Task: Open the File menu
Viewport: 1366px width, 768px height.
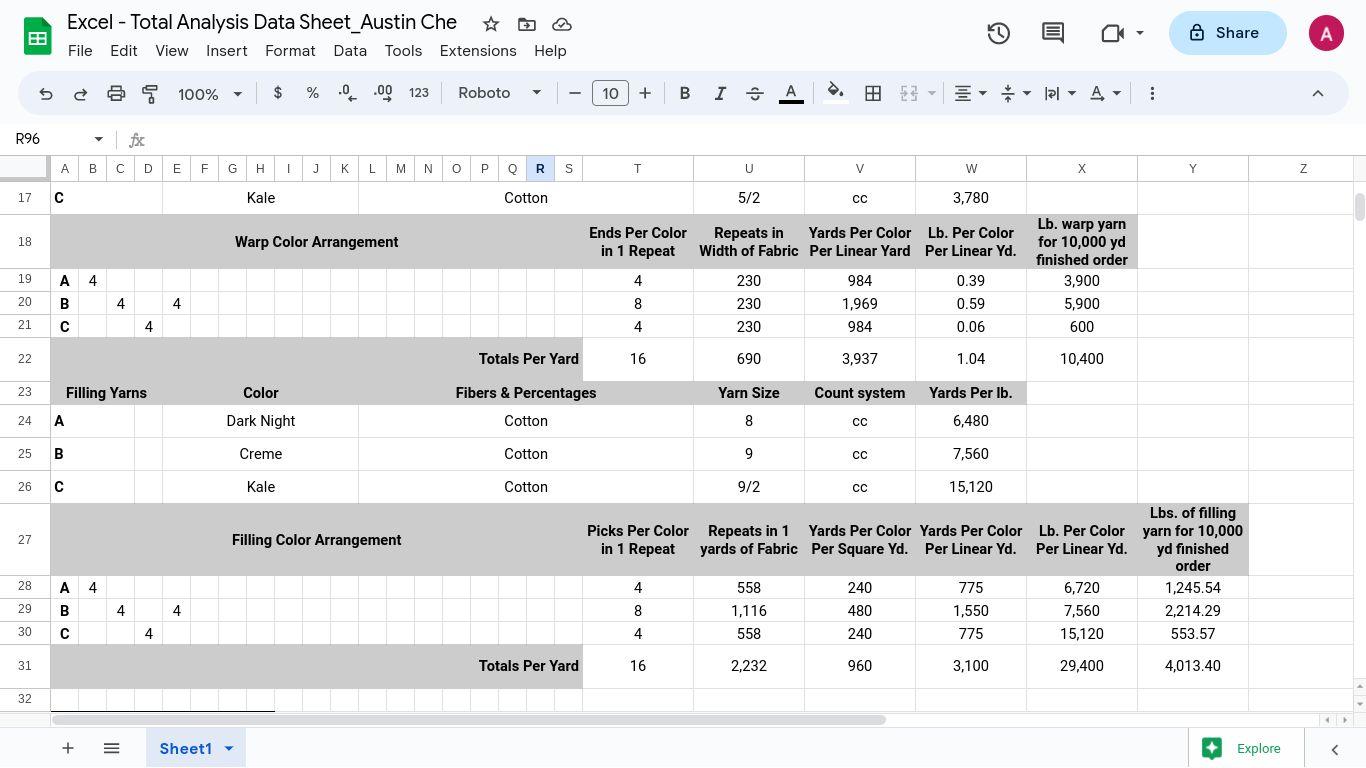Action: tap(80, 51)
